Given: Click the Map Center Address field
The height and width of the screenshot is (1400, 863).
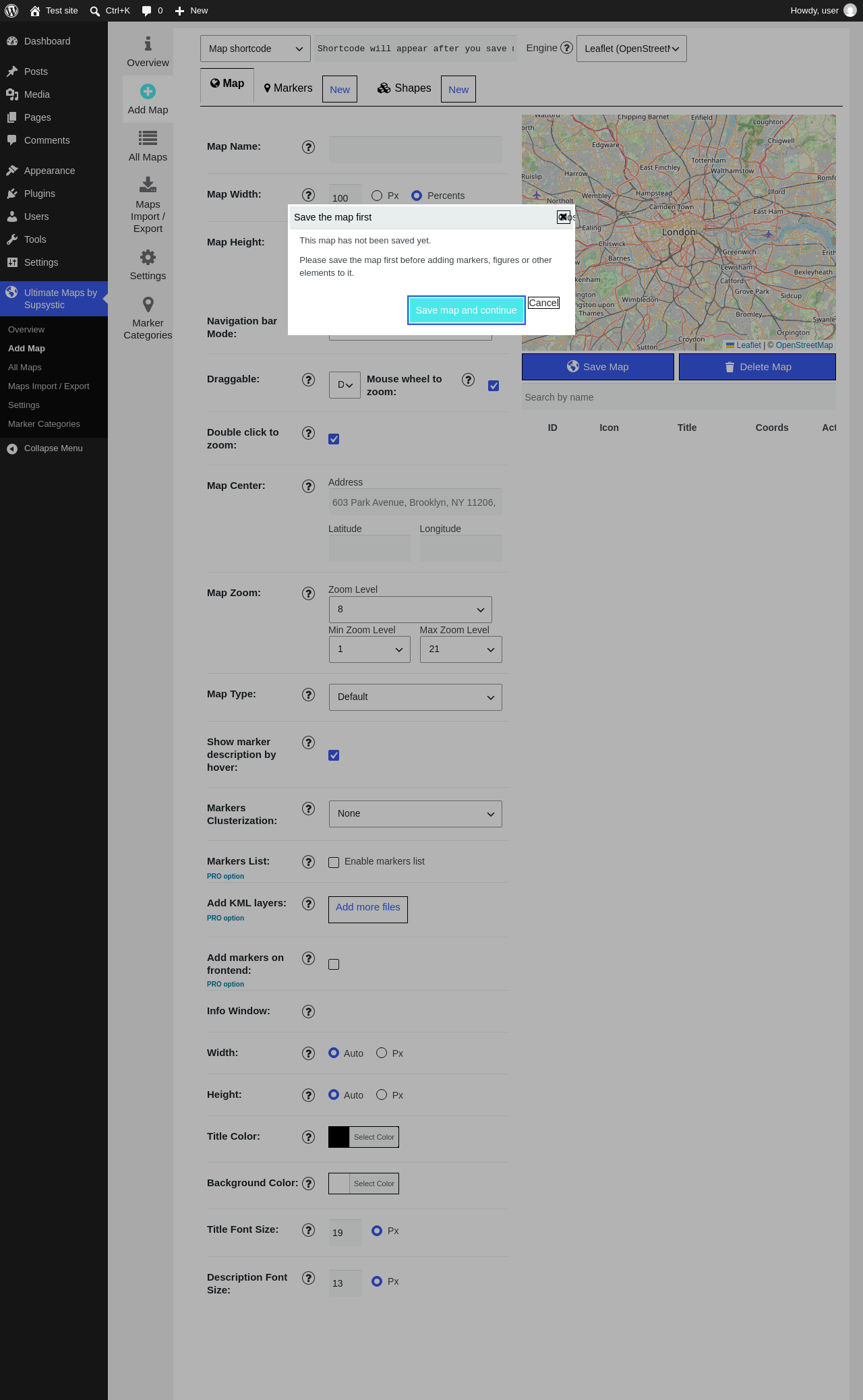Looking at the screenshot, I should [415, 502].
